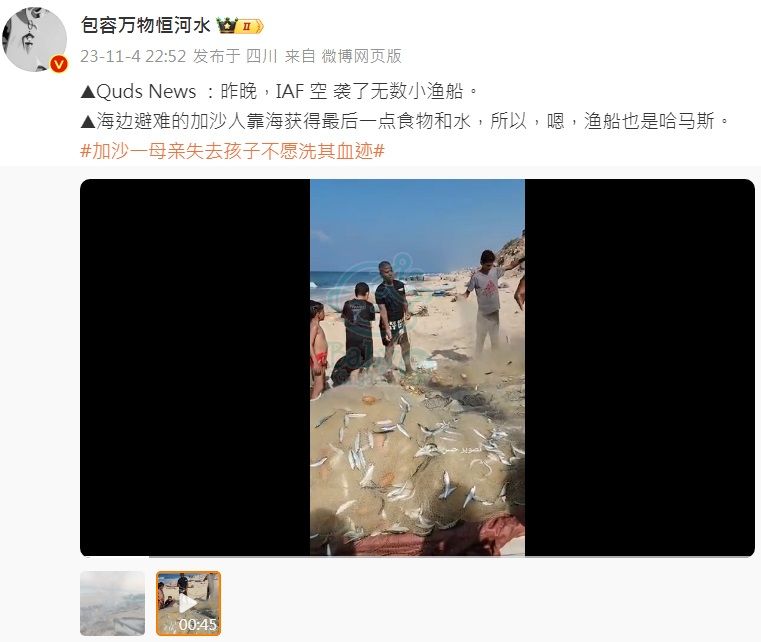Click the 00:45 duration label
This screenshot has height=642, width=761.
(x=198, y=624)
